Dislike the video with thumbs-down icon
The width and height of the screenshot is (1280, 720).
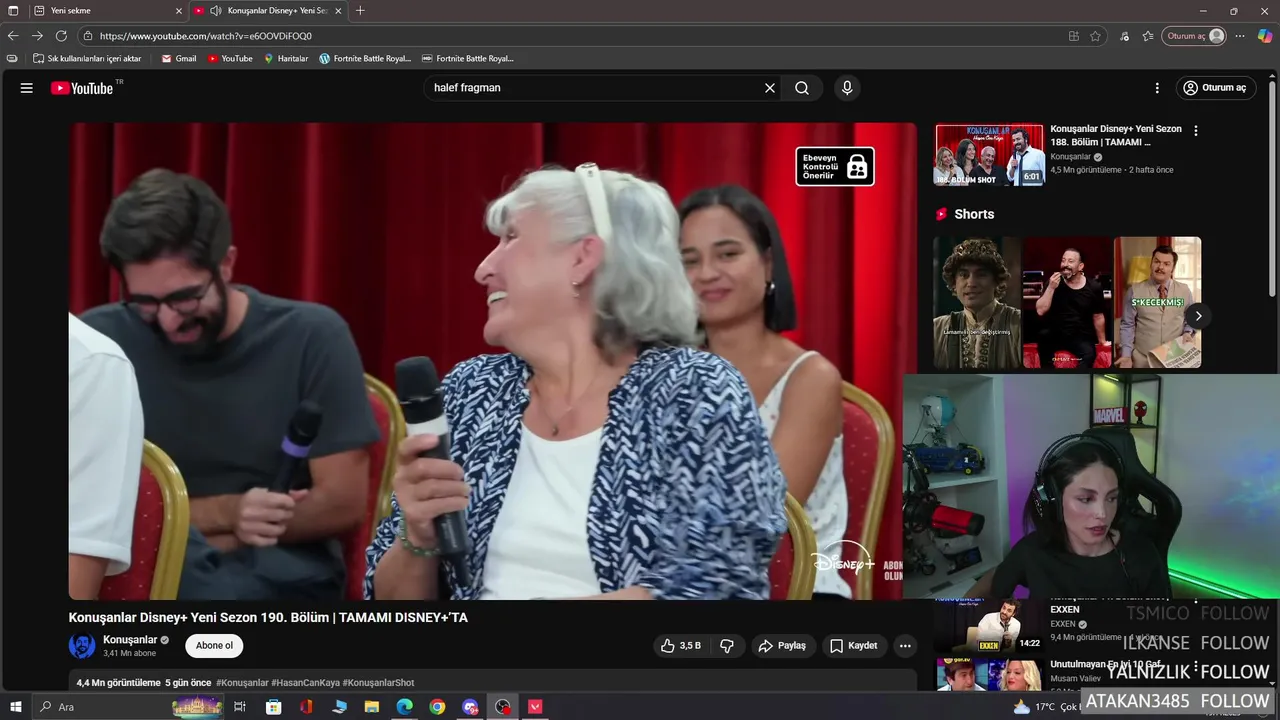tap(727, 646)
